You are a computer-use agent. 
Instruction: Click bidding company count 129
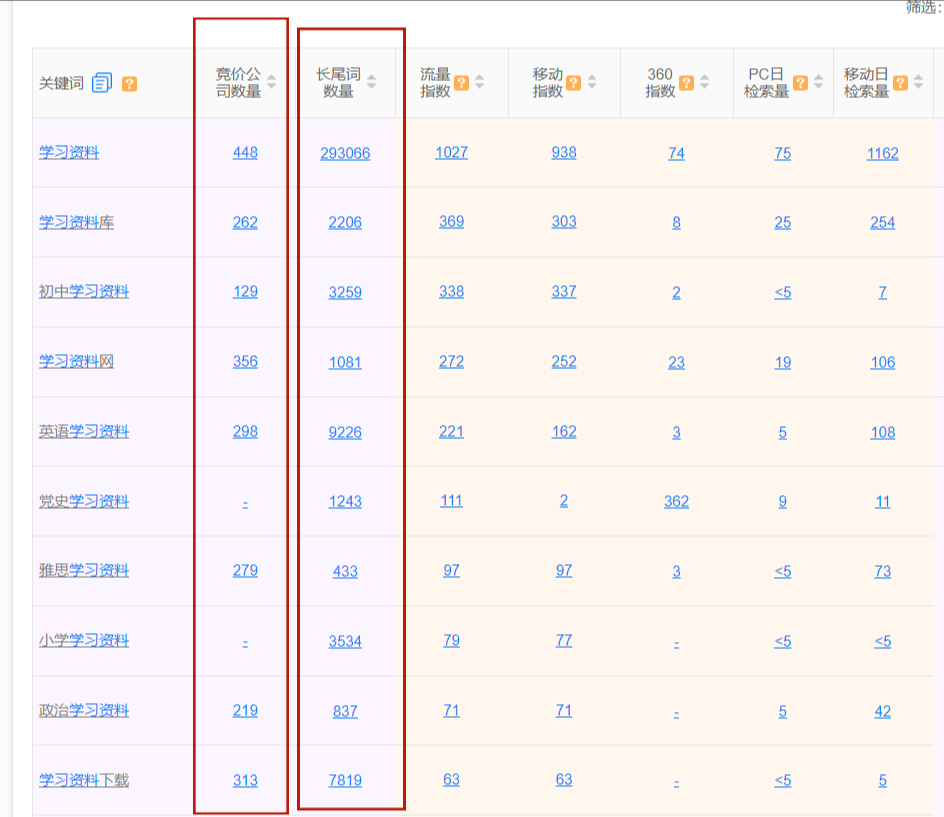click(245, 292)
